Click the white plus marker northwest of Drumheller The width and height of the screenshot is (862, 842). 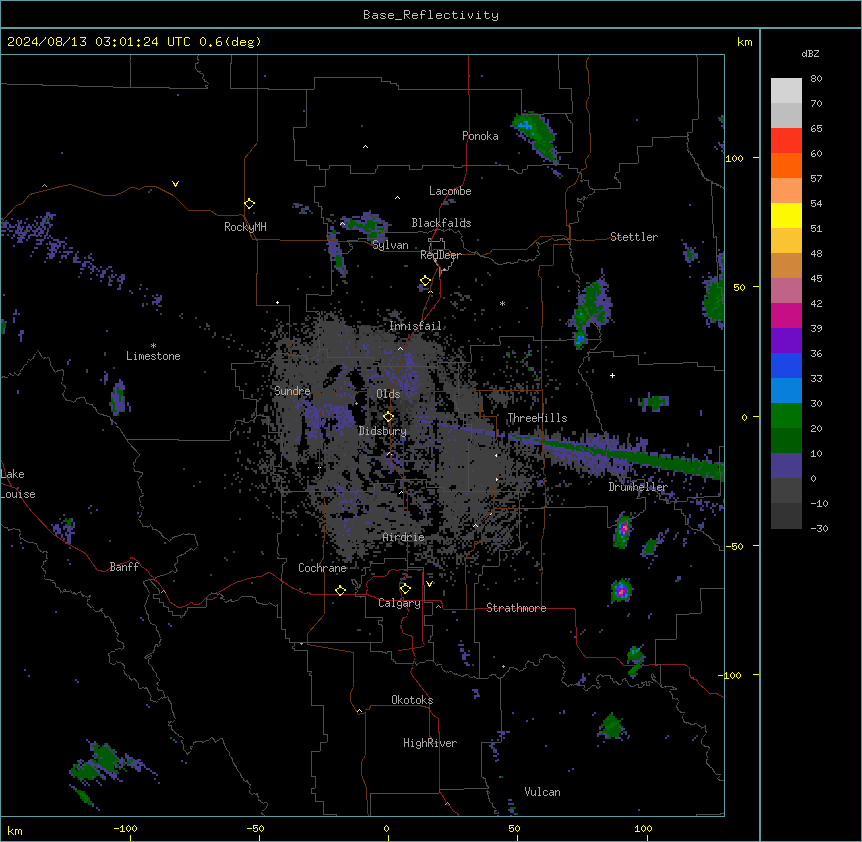point(612,375)
